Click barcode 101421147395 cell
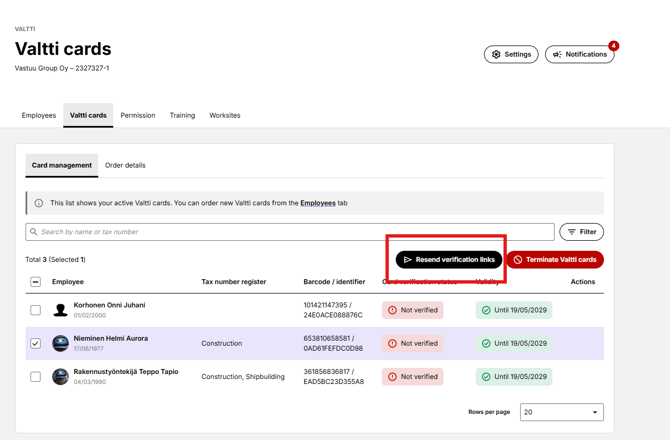670x440 pixels. 333,310
